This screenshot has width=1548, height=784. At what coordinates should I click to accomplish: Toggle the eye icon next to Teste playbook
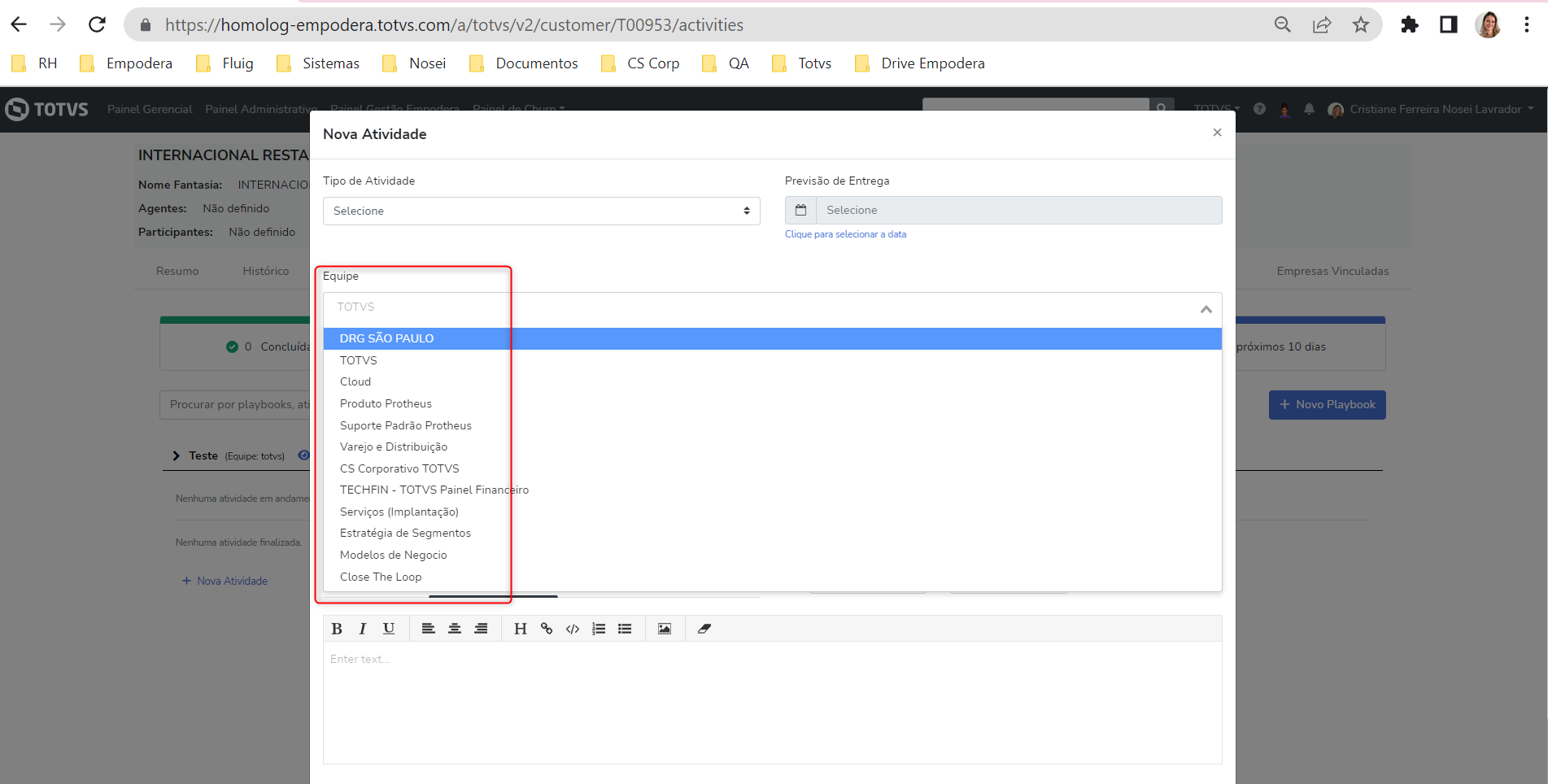pos(304,455)
